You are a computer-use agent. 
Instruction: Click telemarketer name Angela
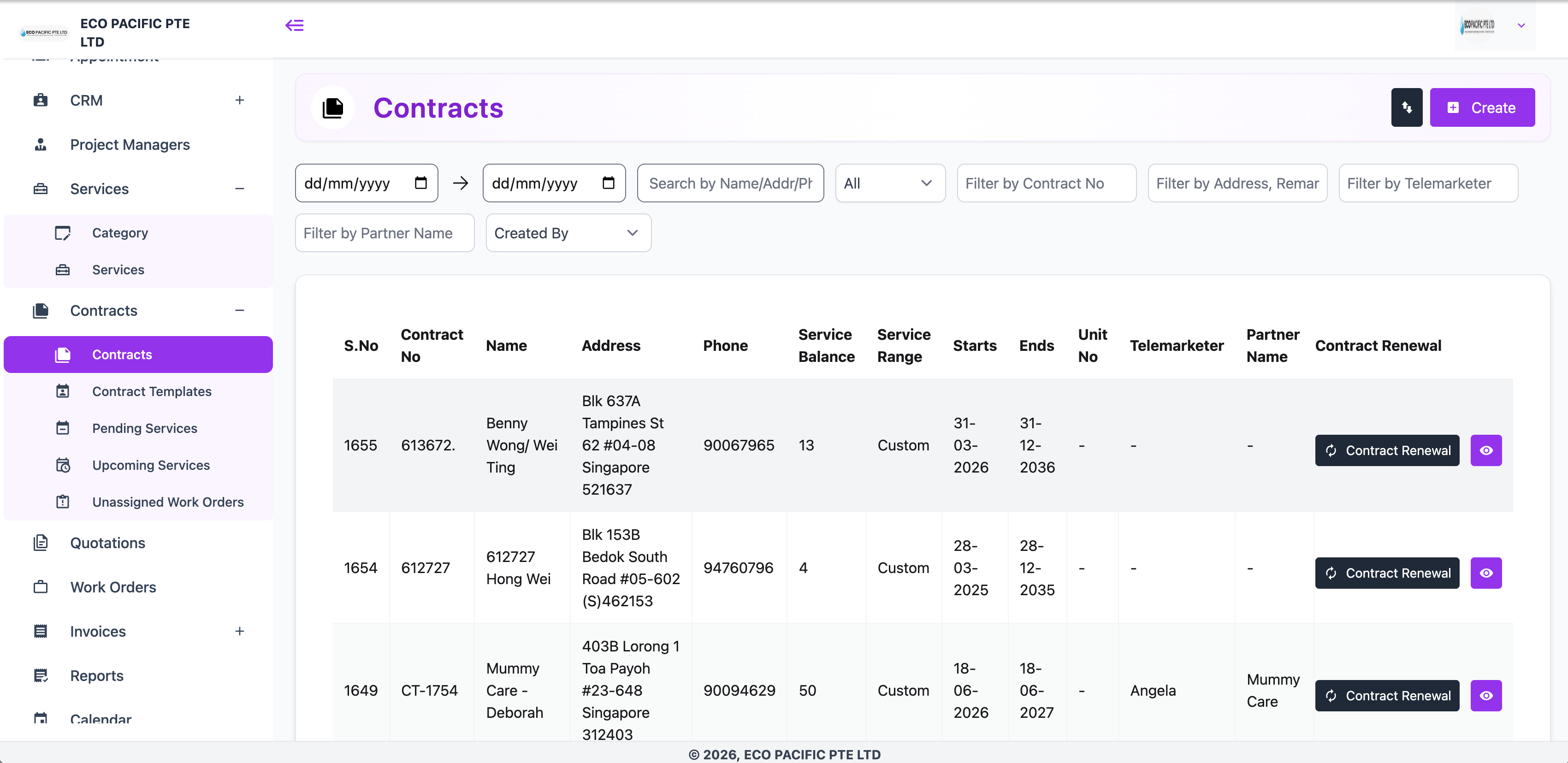point(1152,690)
